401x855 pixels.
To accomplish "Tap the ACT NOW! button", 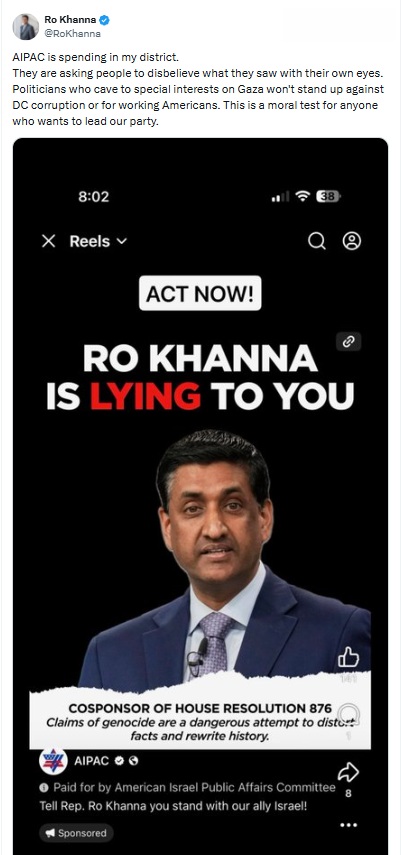I will click(200, 293).
